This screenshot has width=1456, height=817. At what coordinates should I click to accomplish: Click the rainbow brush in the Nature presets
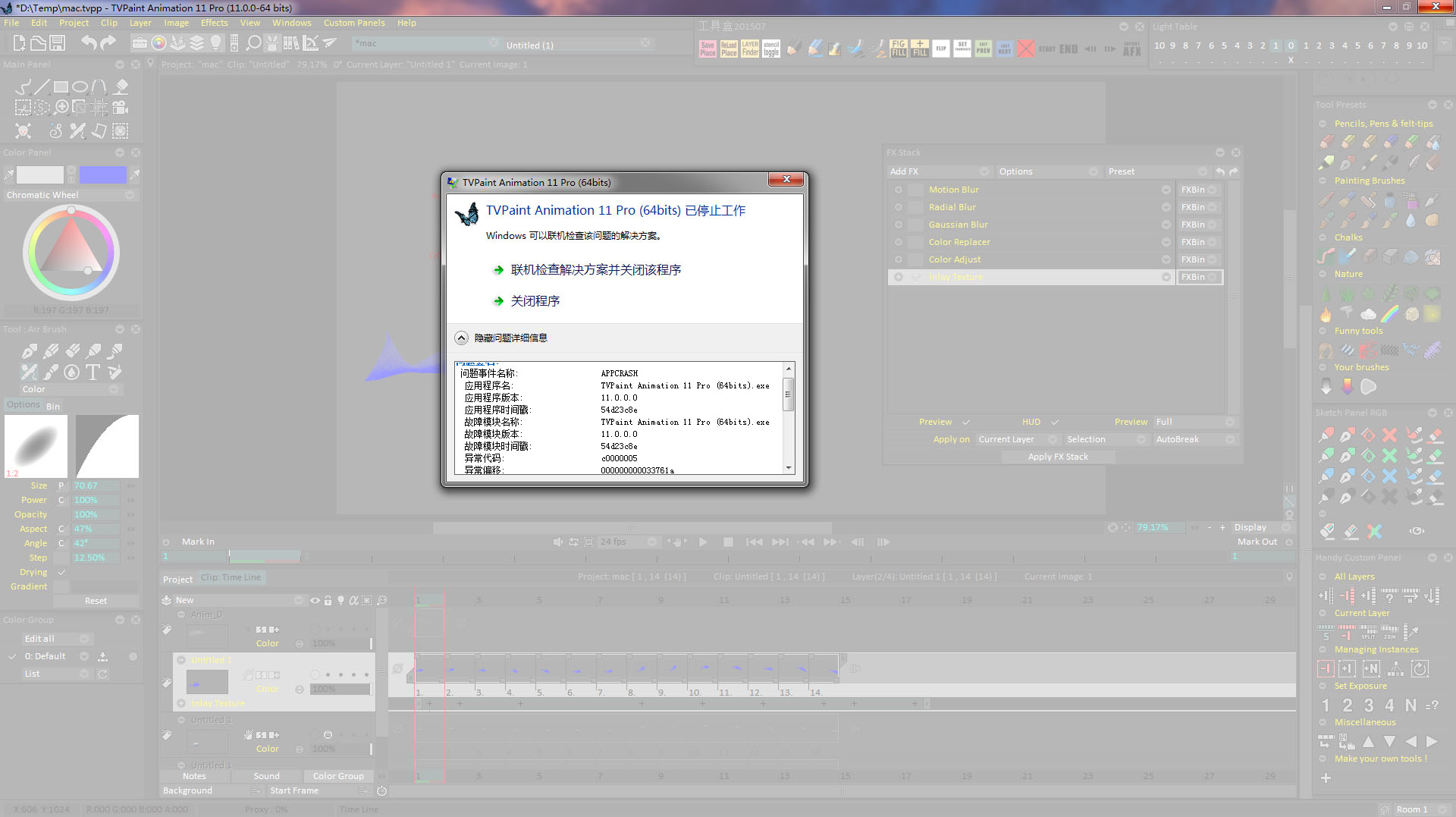pos(1389,313)
